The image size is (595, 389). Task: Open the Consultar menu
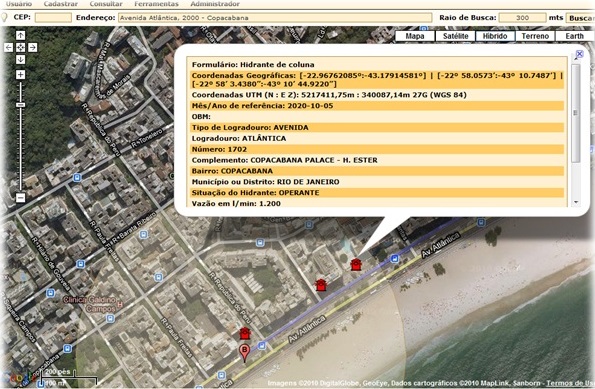(x=106, y=4)
